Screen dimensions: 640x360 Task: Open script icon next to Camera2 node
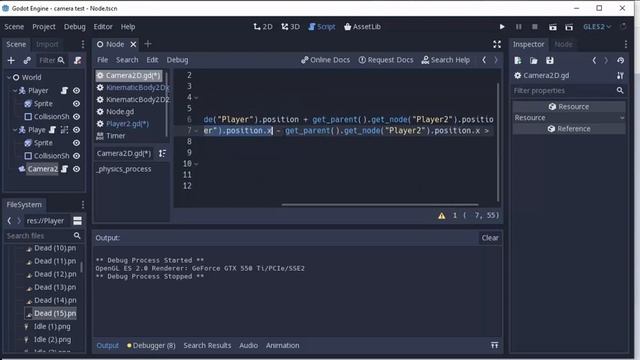(64, 169)
